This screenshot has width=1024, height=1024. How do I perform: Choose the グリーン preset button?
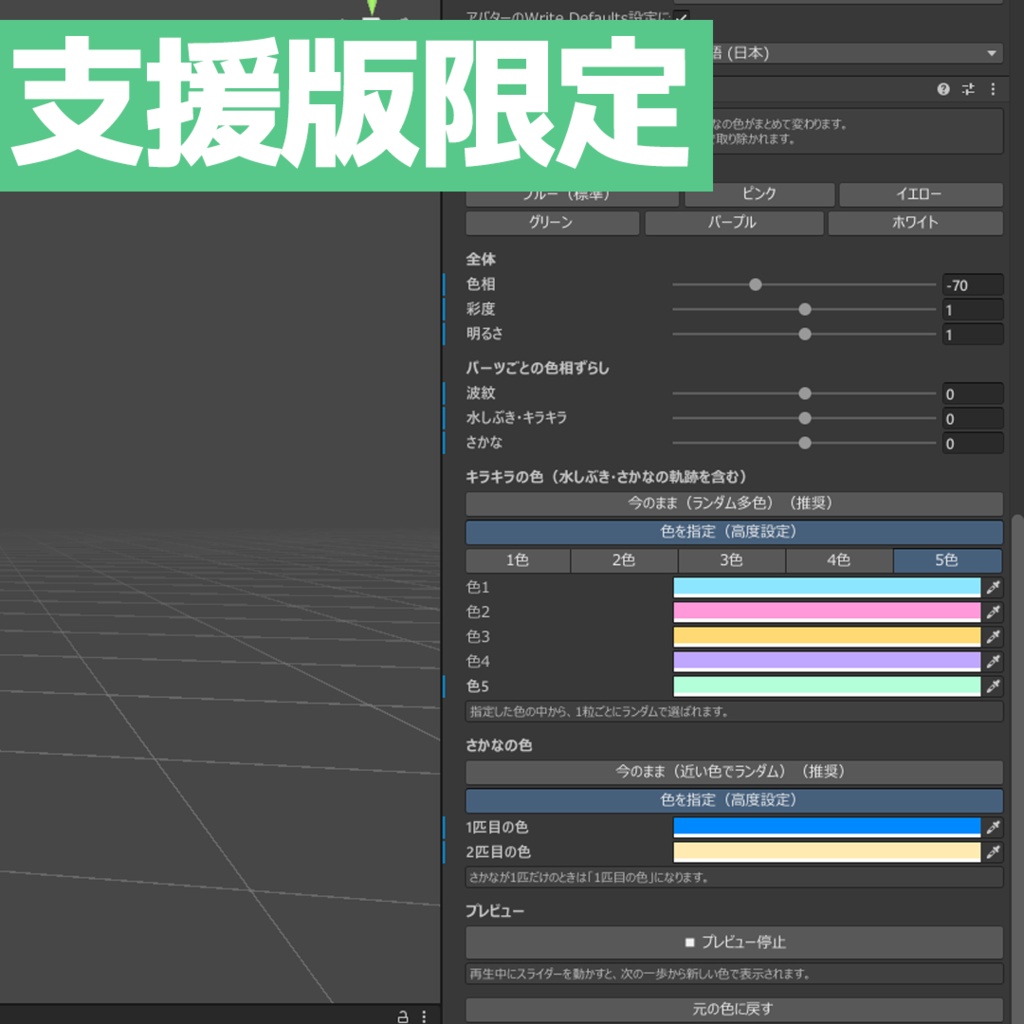pyautogui.click(x=552, y=223)
